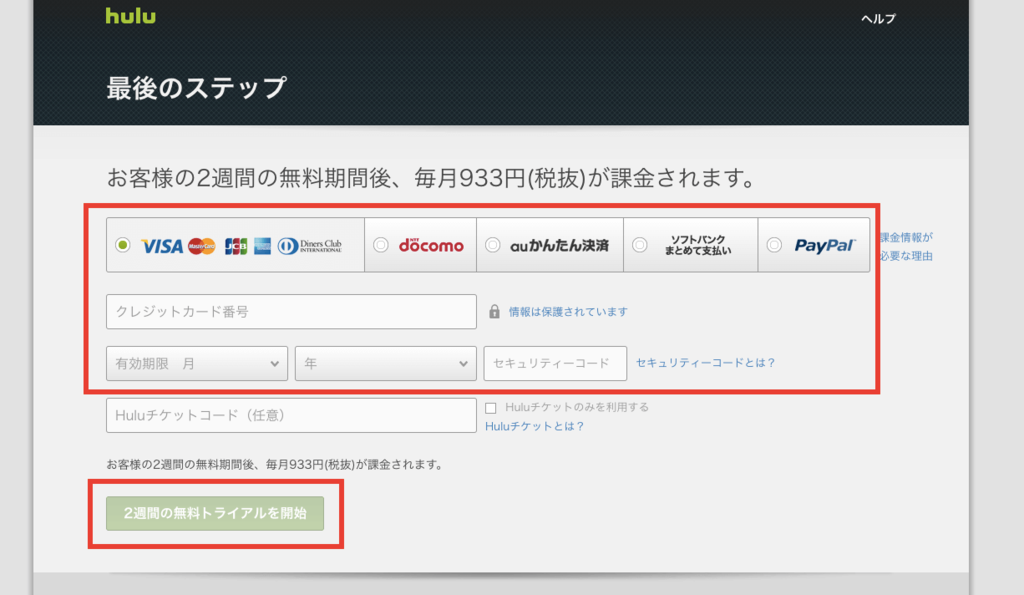Focus the クレジットカード番号 field
Image resolution: width=1024 pixels, height=595 pixels.
[291, 312]
